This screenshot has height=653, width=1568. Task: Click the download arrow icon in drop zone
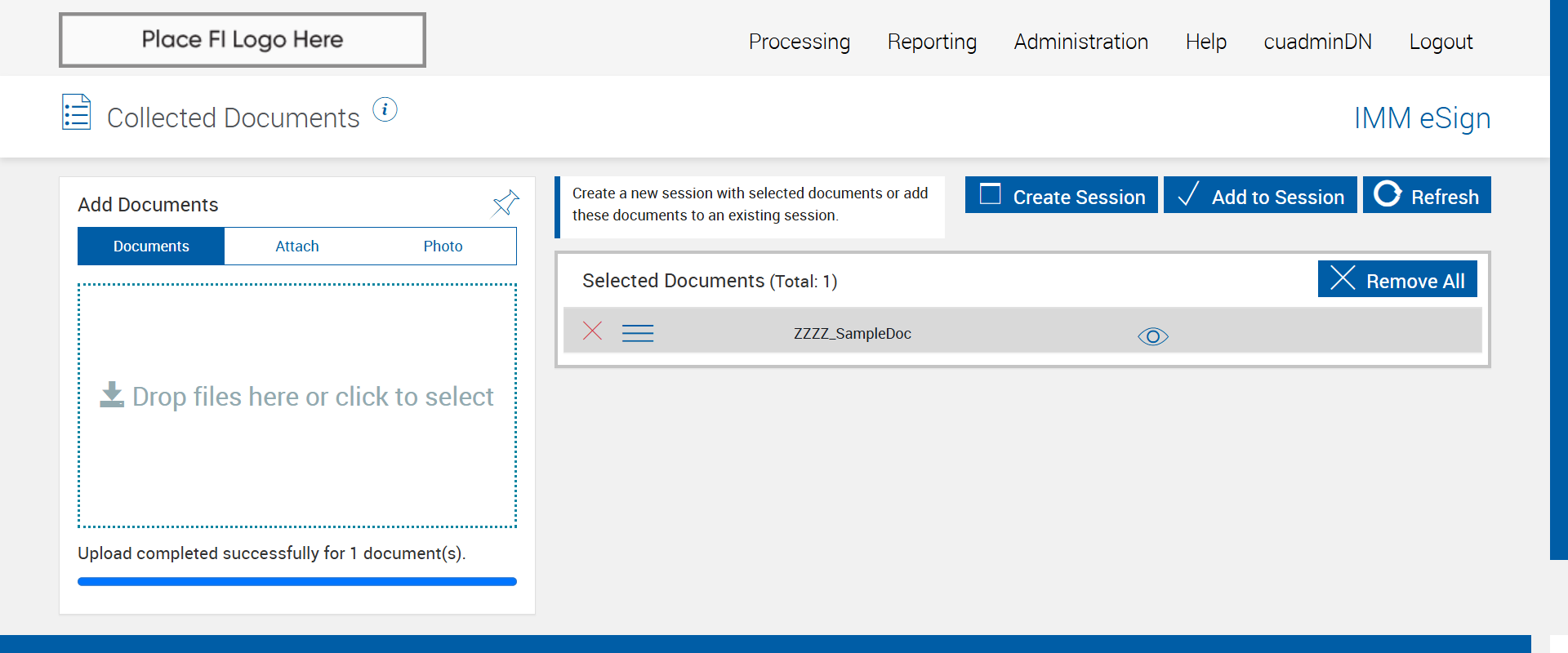[x=112, y=395]
